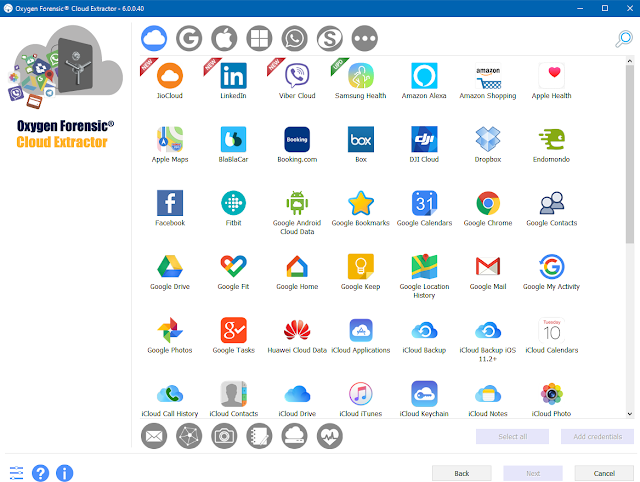
Task: Filter services by Google category
Action: (x=189, y=38)
